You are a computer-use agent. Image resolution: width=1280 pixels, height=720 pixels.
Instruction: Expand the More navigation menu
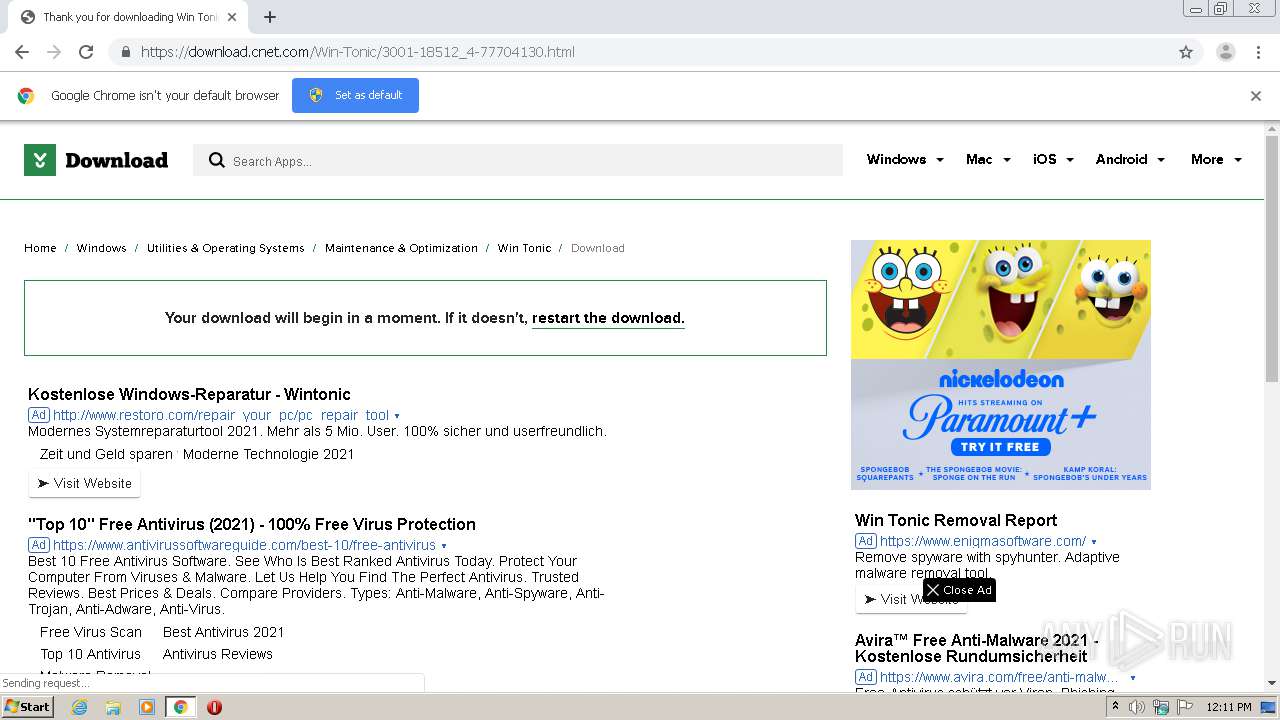(1216, 160)
